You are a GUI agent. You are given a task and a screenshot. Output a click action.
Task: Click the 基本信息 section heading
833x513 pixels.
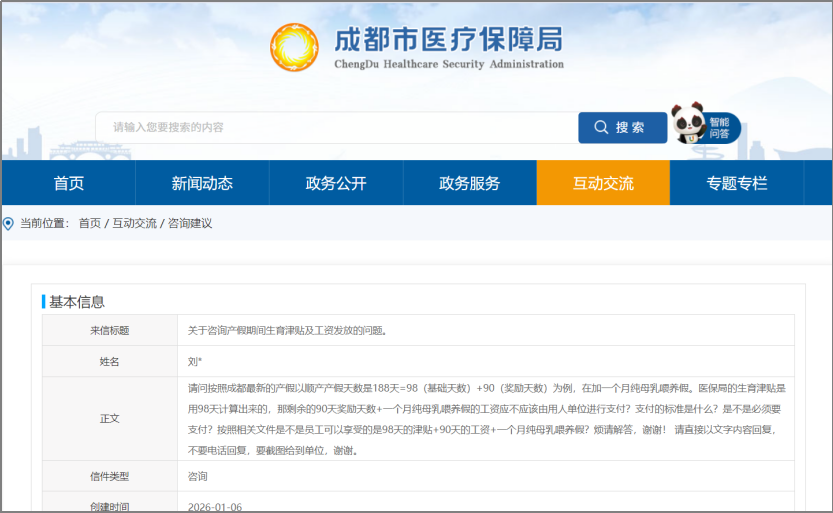coord(77,302)
